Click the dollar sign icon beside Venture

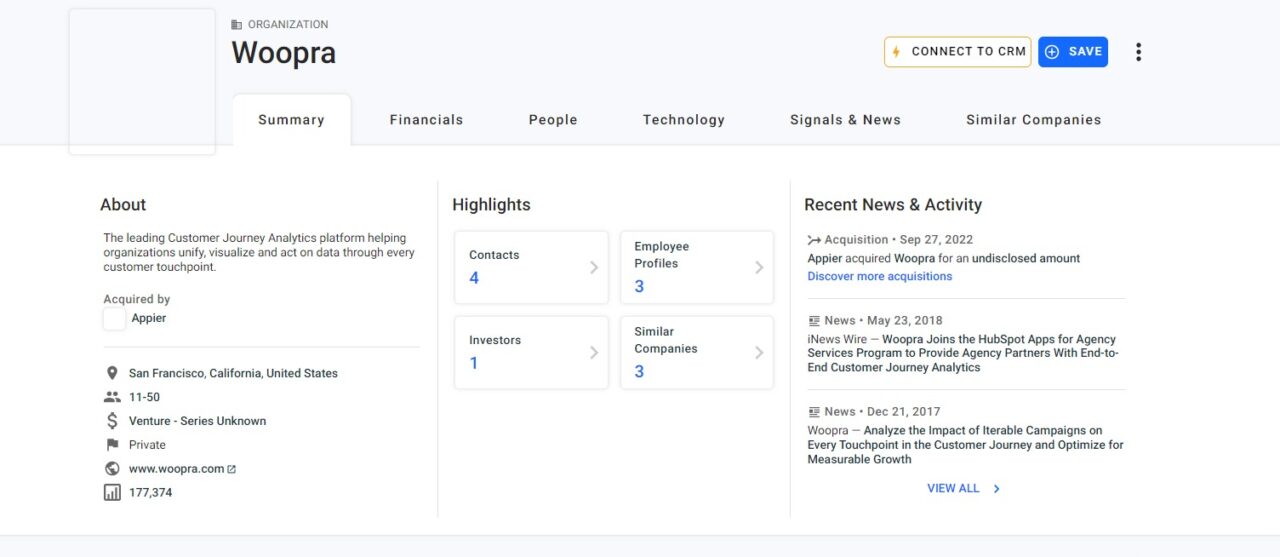(x=112, y=421)
